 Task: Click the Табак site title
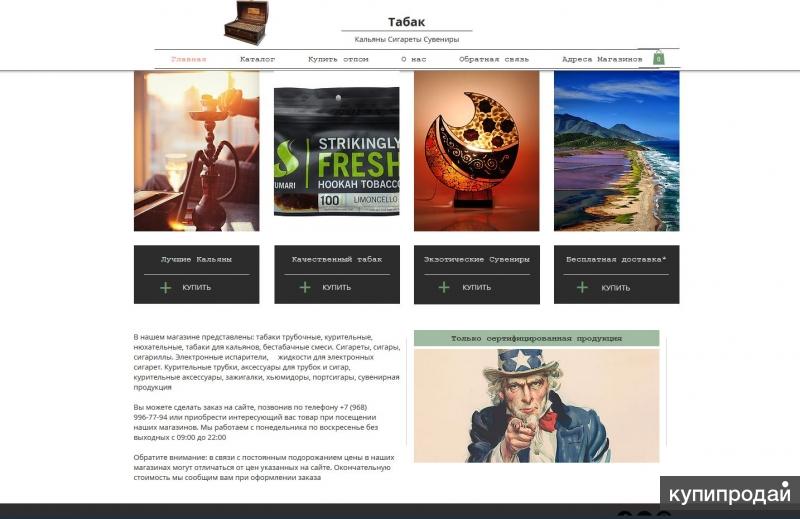(406, 22)
